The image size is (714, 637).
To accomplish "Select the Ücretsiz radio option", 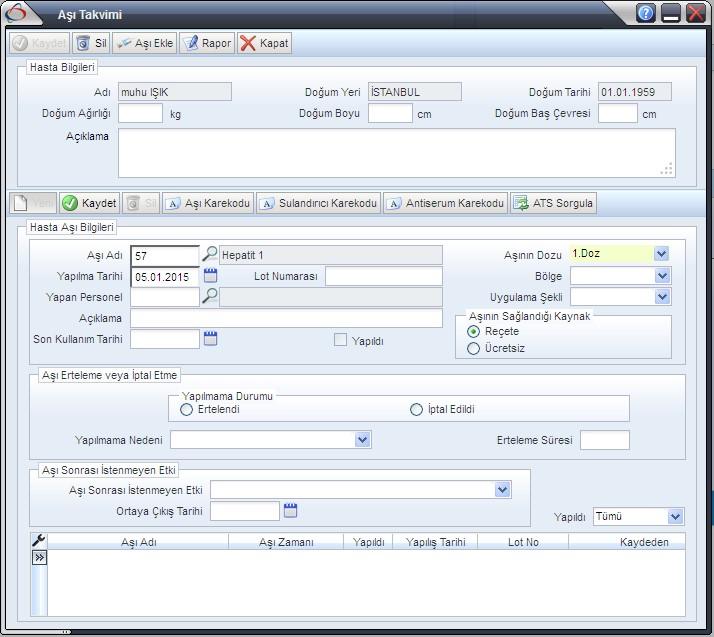I will pyautogui.click(x=474, y=349).
